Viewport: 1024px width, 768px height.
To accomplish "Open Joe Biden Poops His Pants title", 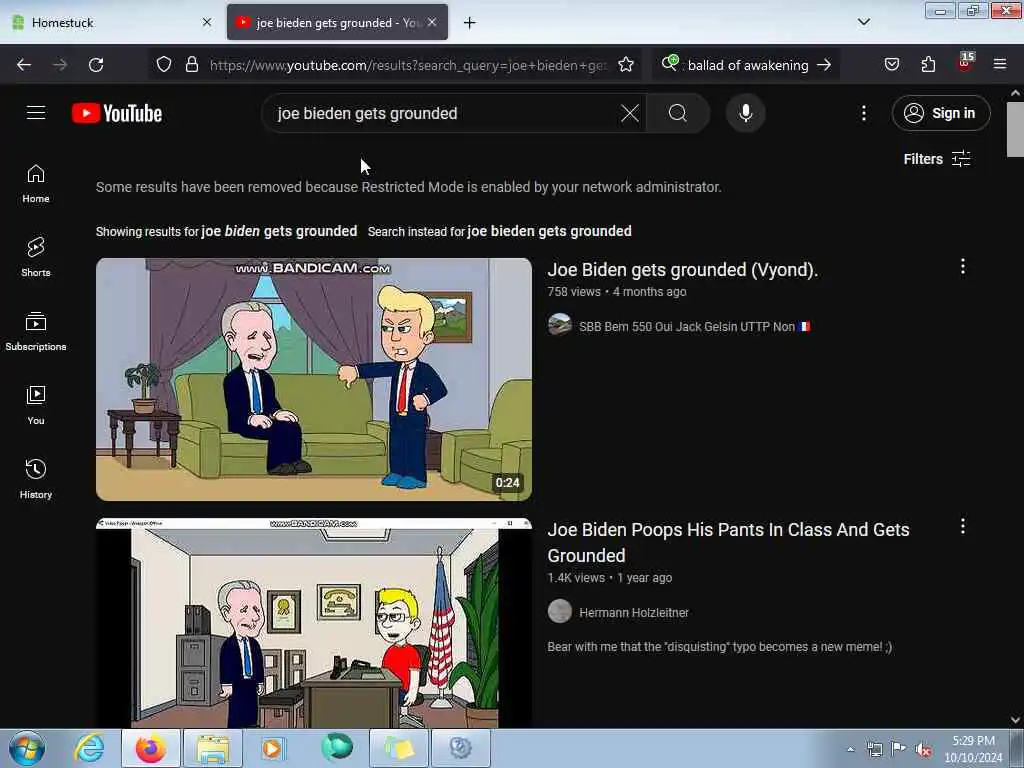I will [728, 542].
